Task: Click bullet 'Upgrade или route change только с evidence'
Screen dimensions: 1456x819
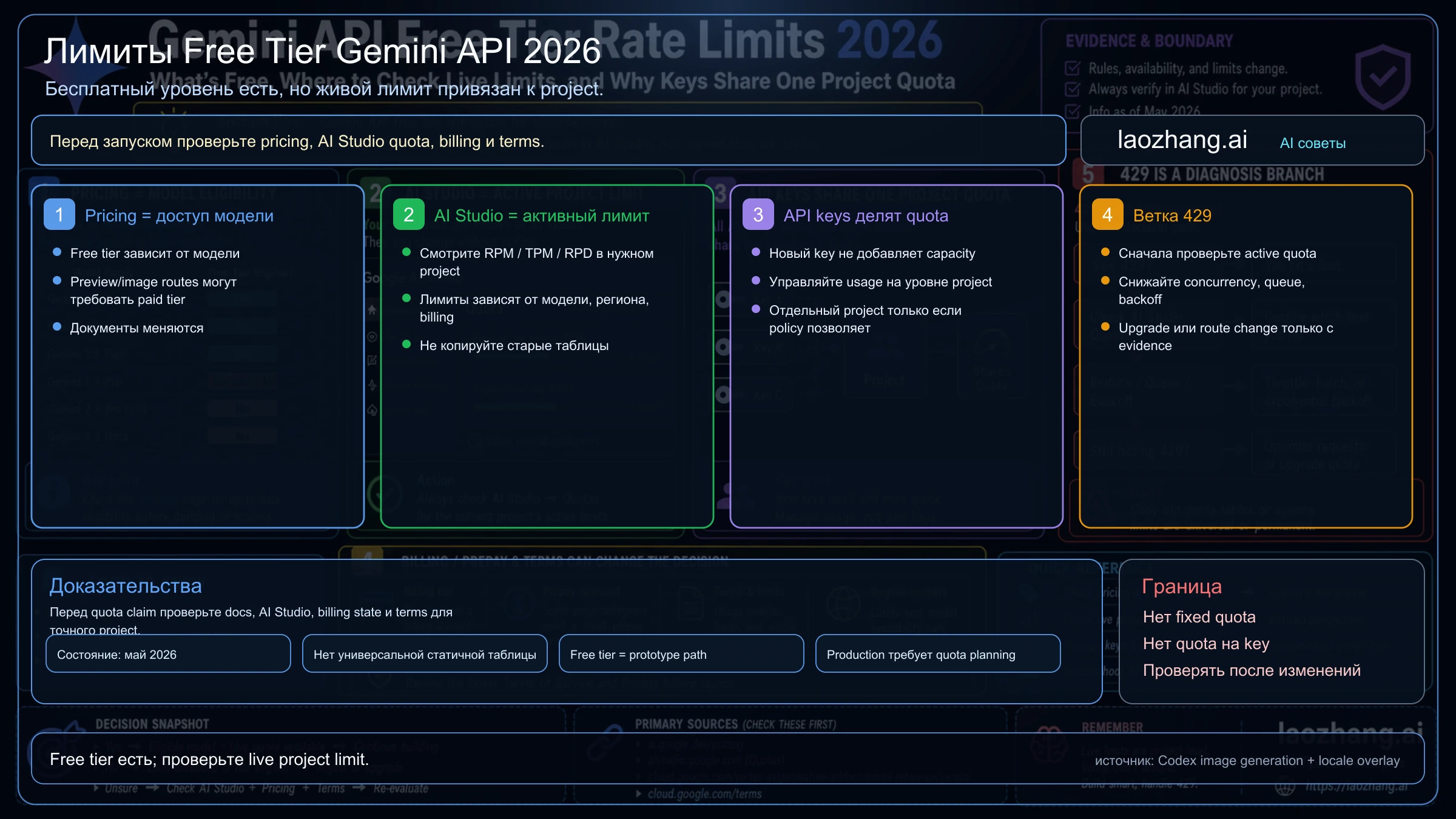Action: (1226, 337)
